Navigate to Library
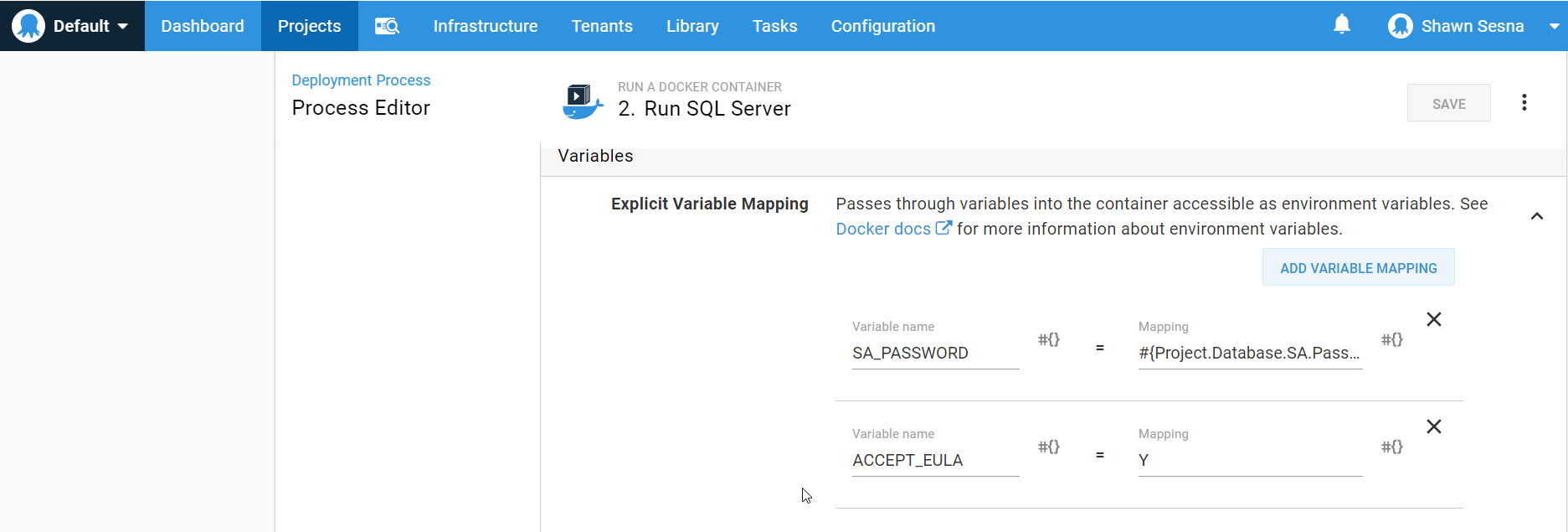 (x=691, y=26)
